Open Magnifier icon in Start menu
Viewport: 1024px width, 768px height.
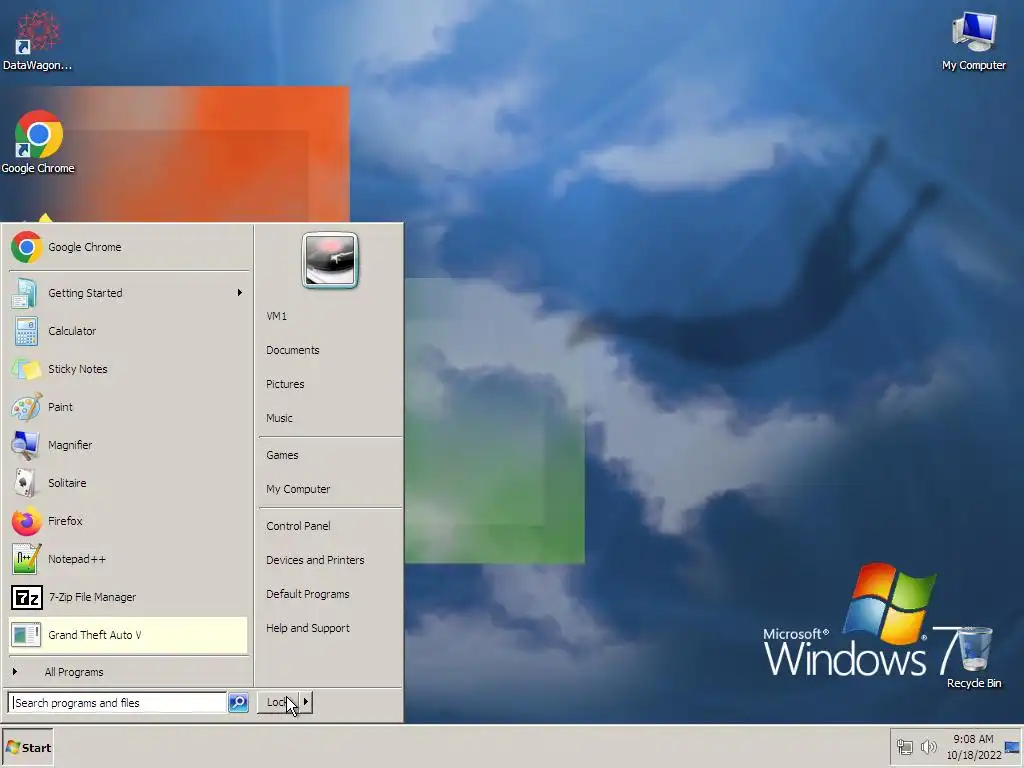(25, 445)
